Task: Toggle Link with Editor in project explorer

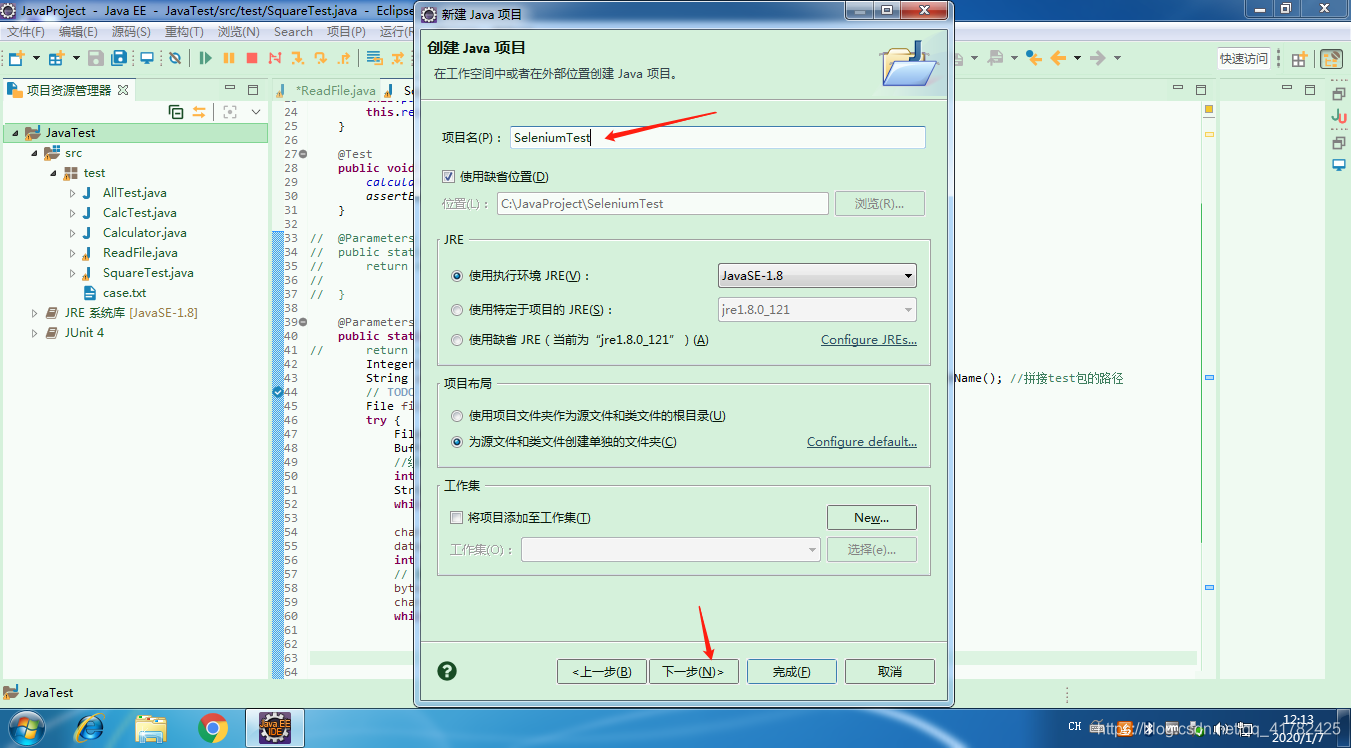Action: pos(199,112)
